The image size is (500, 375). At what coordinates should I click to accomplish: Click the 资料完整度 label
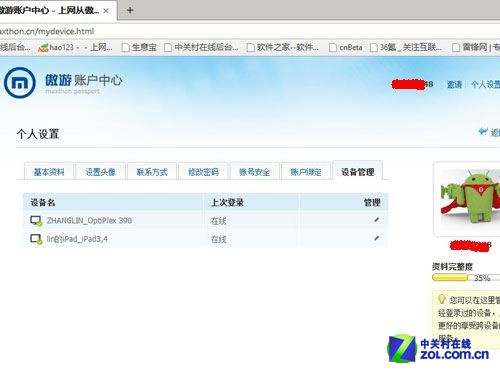[x=452, y=266]
